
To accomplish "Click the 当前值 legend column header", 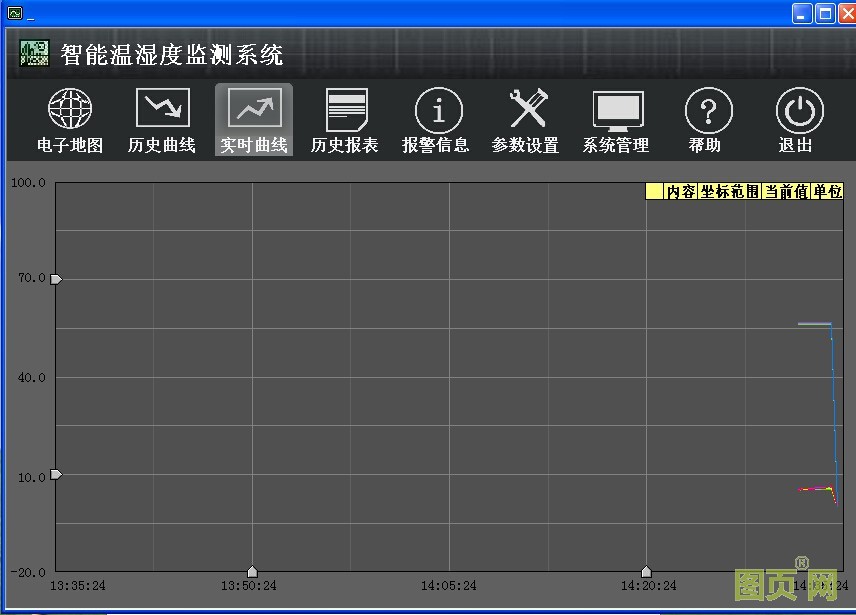I will (786, 192).
